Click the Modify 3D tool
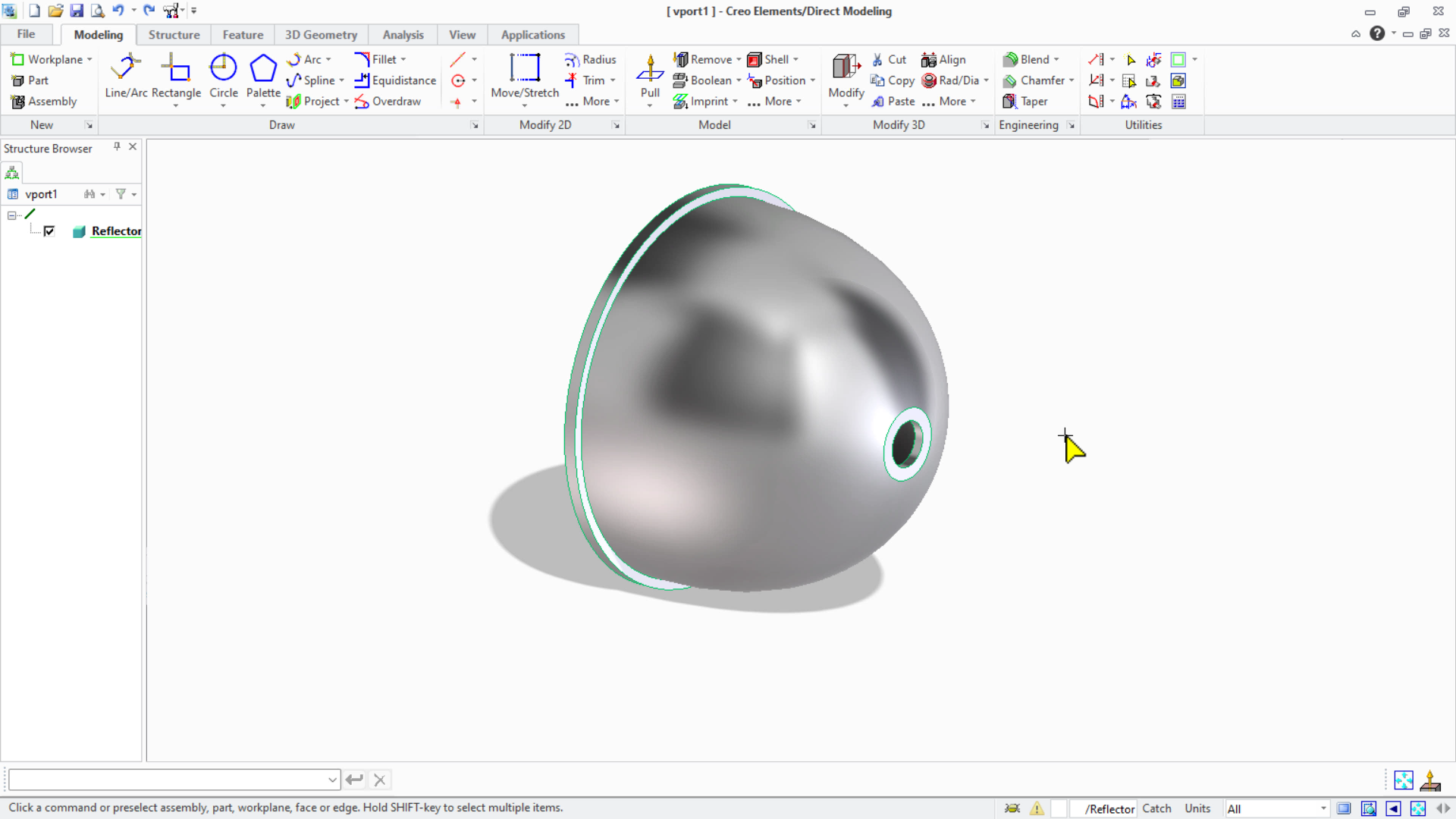1456x819 pixels. [846, 76]
